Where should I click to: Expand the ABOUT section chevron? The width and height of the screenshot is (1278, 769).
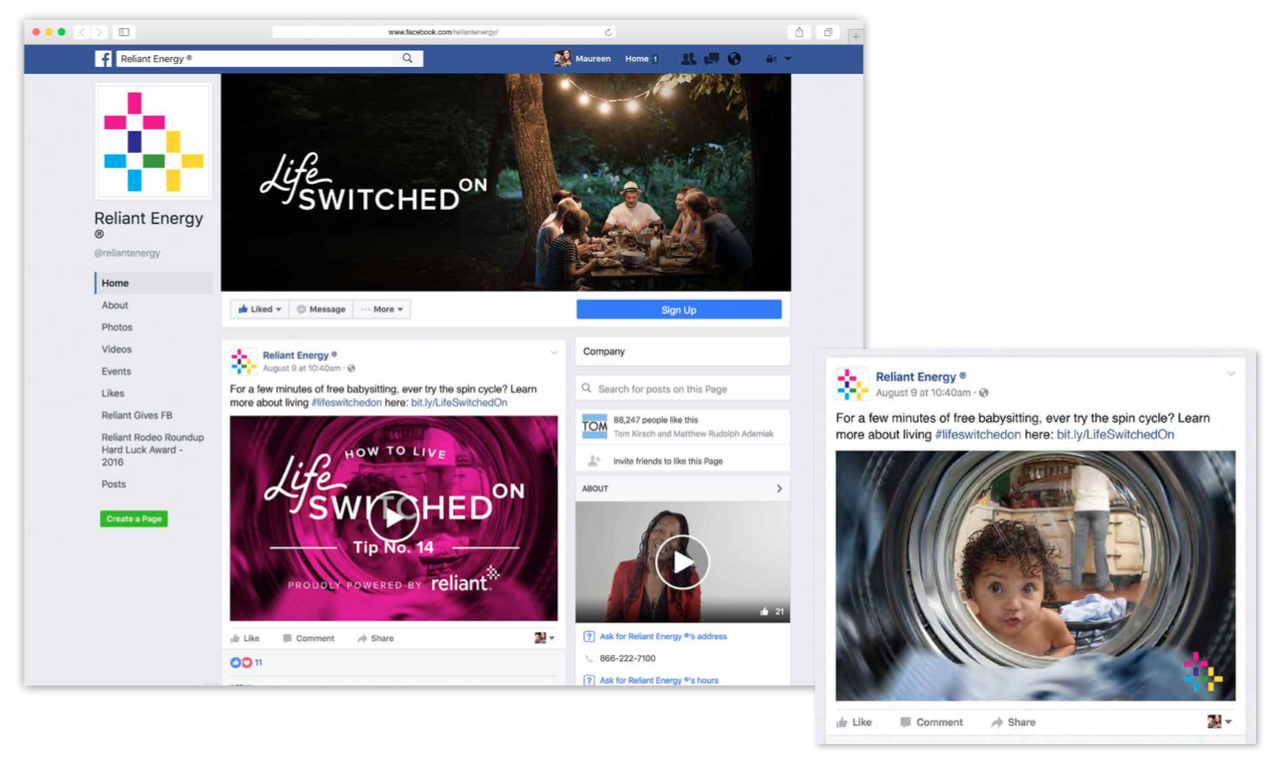point(779,488)
